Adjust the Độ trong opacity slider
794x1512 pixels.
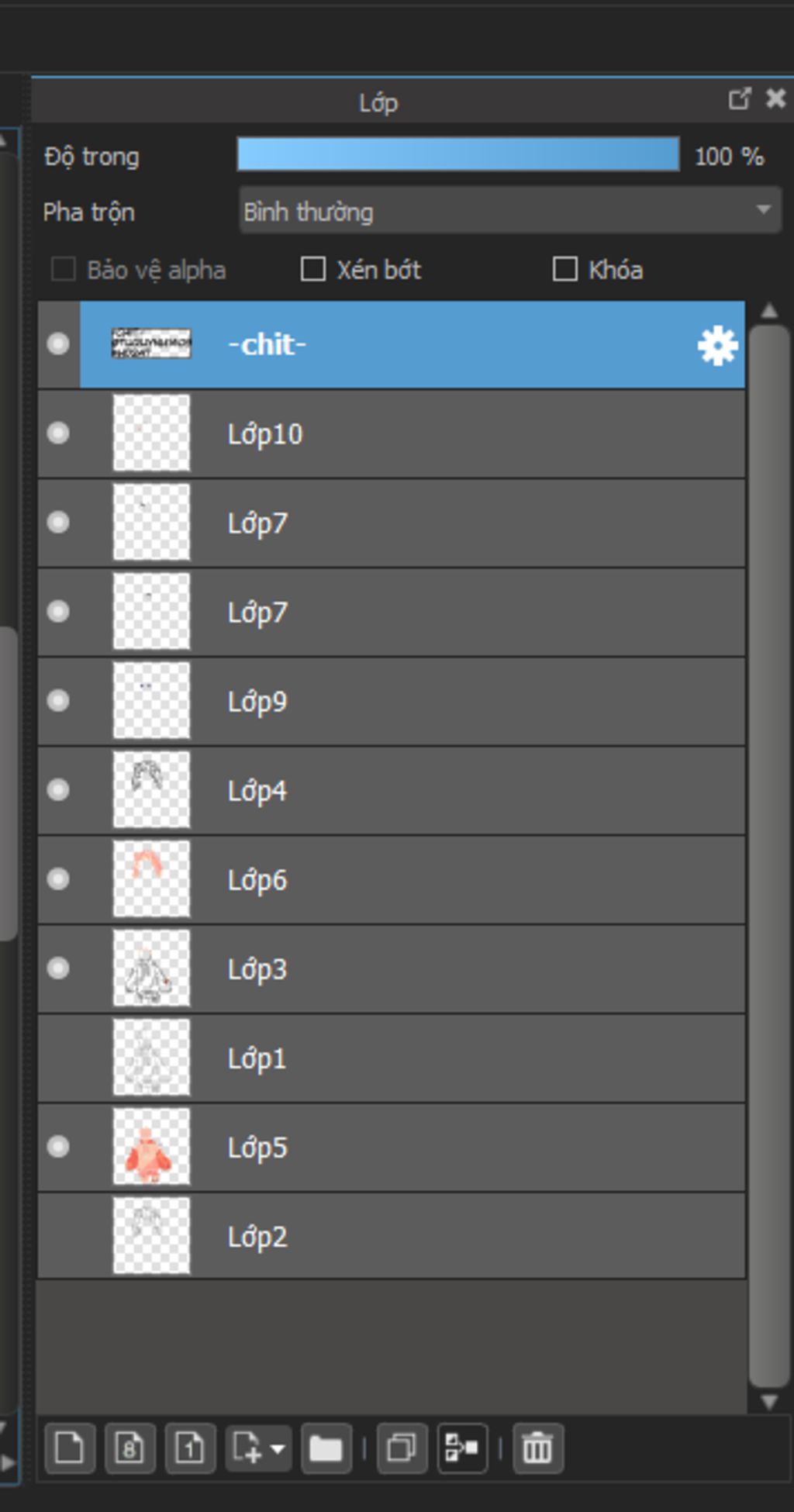(458, 154)
